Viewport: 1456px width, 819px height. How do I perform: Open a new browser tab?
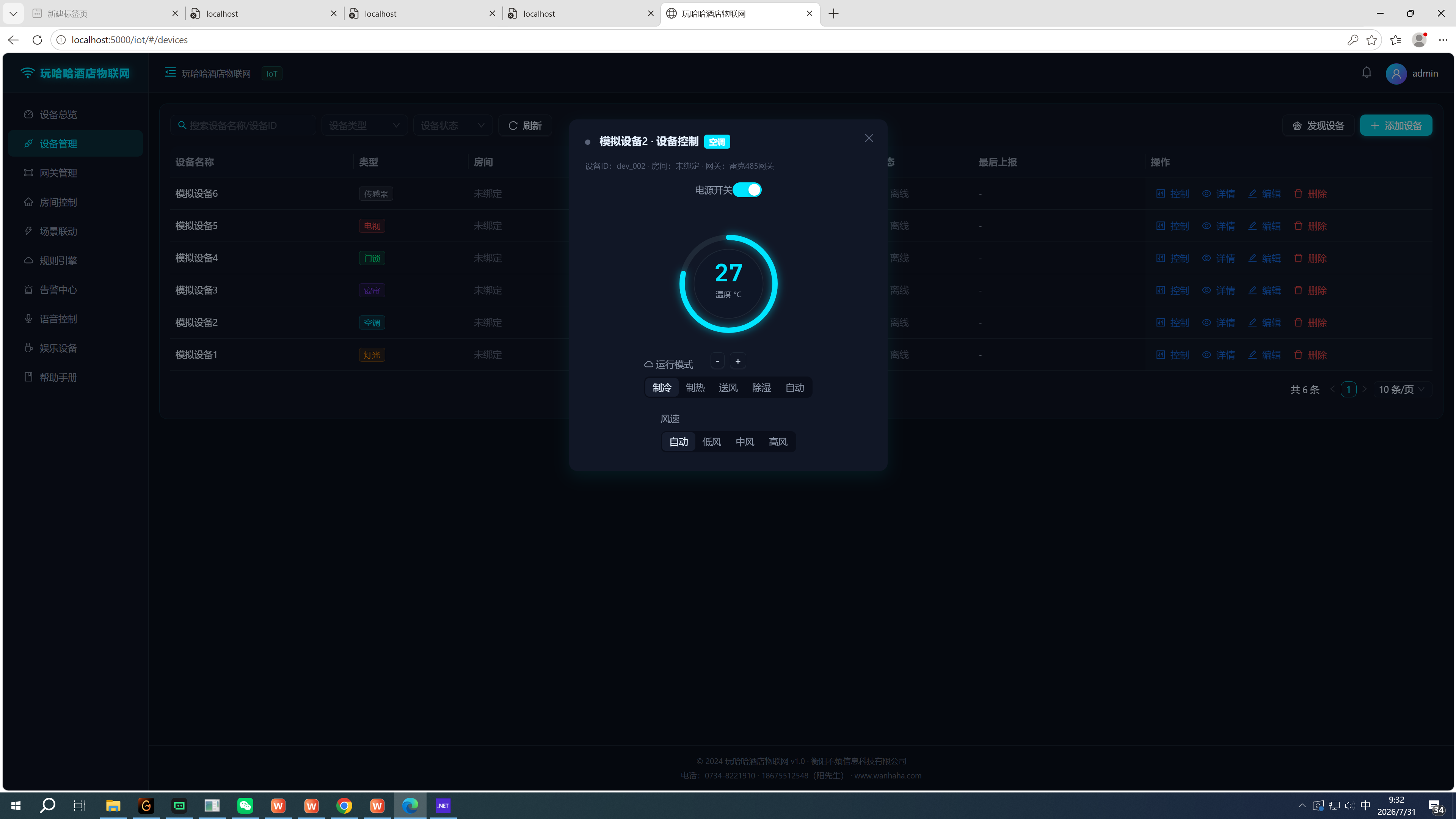(833, 14)
